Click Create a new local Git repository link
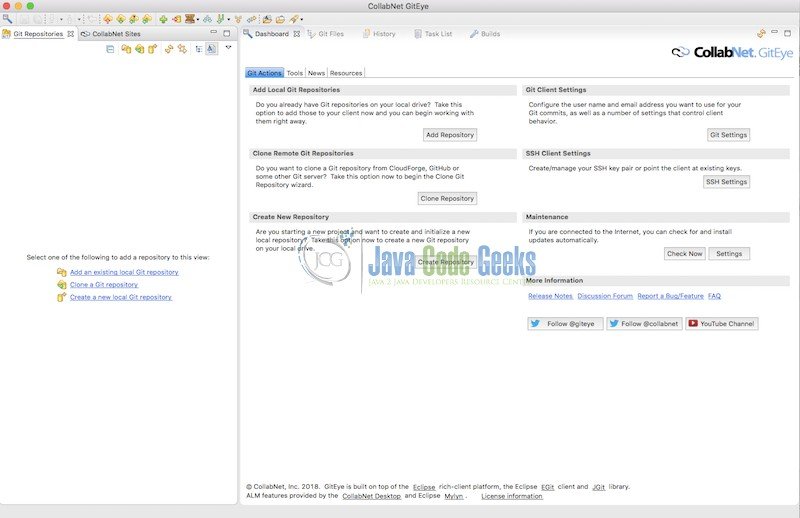Screen dimensions: 800x518 pos(120,297)
